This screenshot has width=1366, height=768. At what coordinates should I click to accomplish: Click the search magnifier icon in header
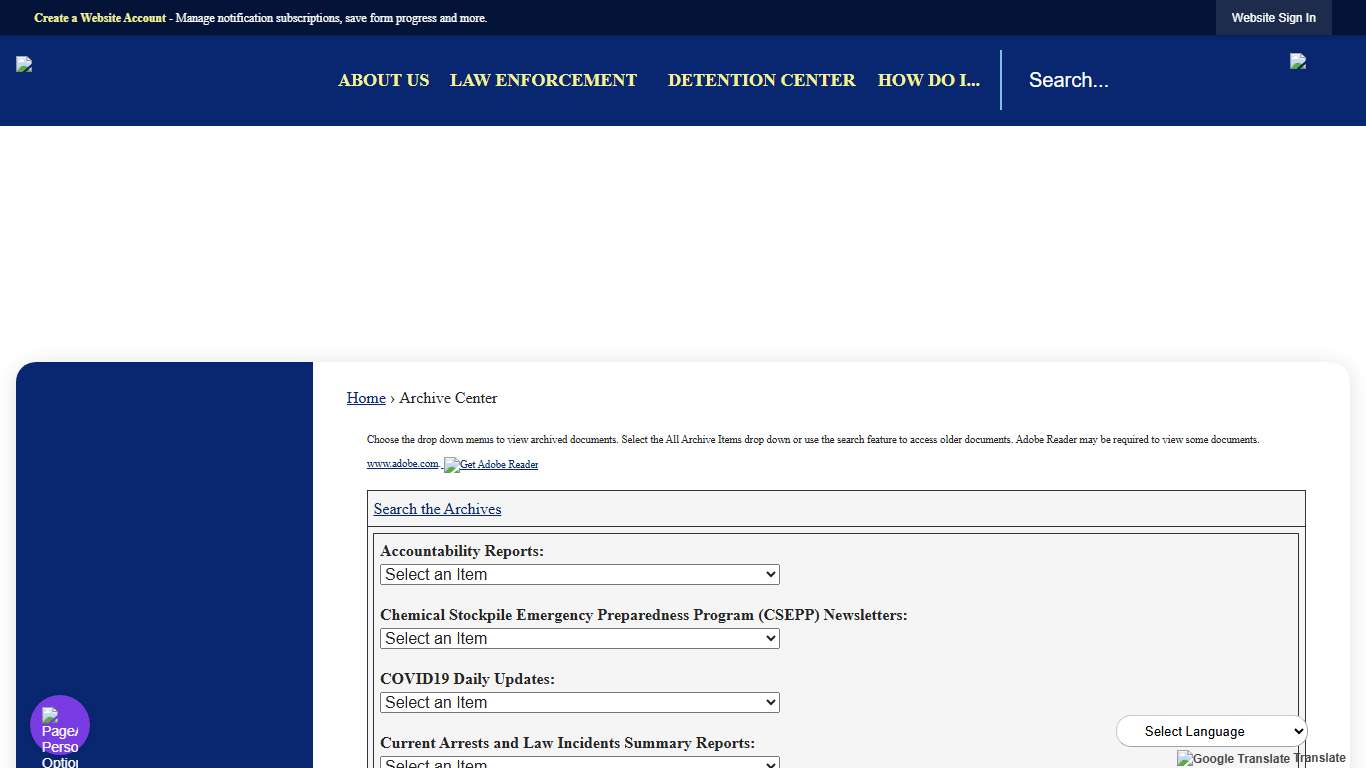(1298, 62)
